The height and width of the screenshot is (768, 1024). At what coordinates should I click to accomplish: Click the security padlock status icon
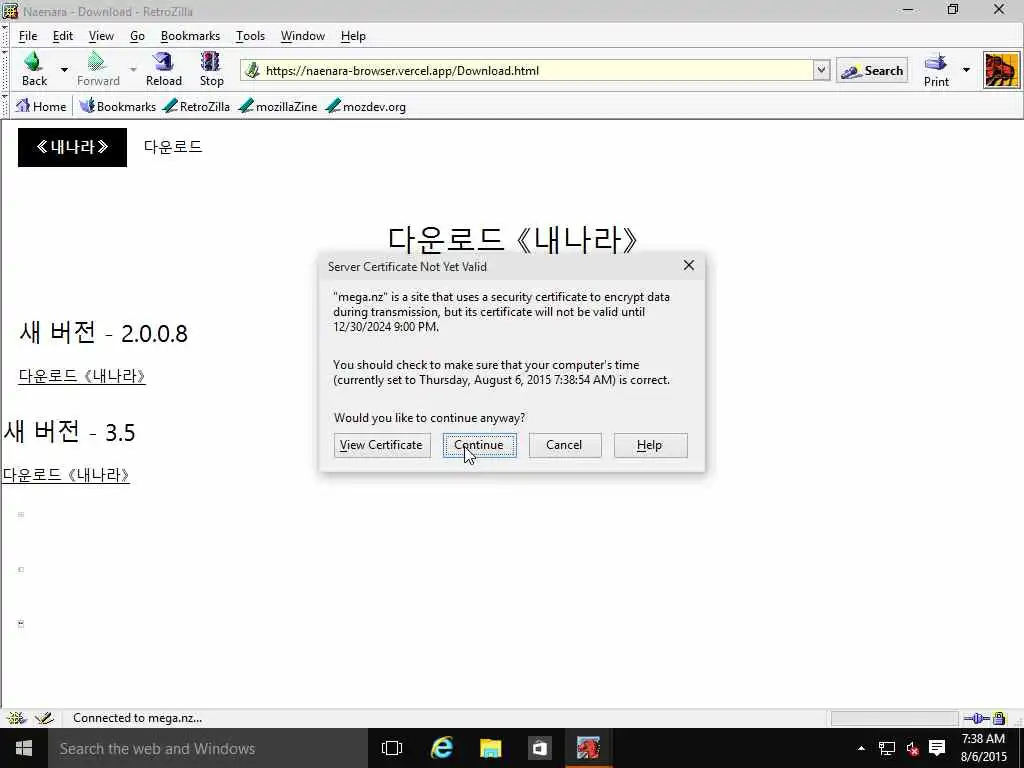(999, 719)
